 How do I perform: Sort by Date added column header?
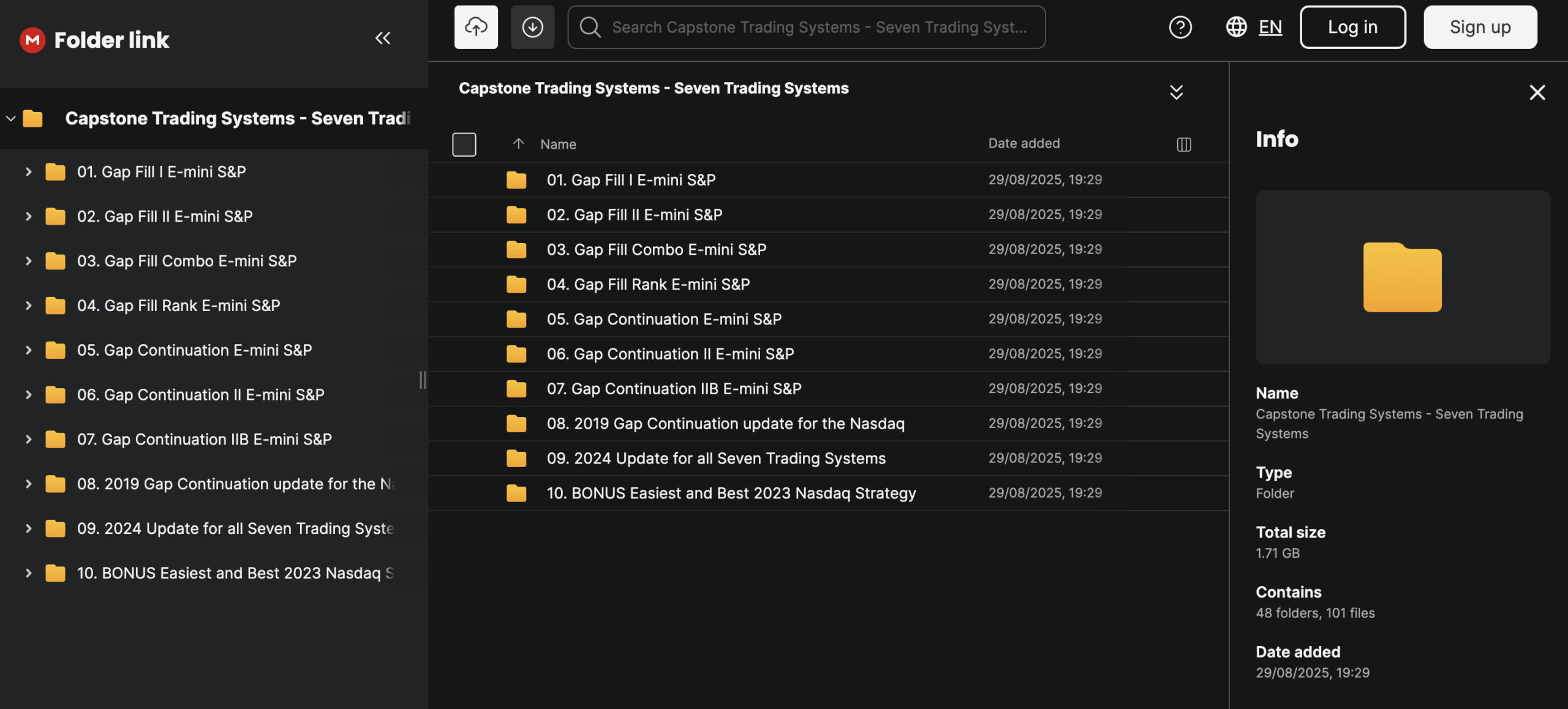(1023, 143)
